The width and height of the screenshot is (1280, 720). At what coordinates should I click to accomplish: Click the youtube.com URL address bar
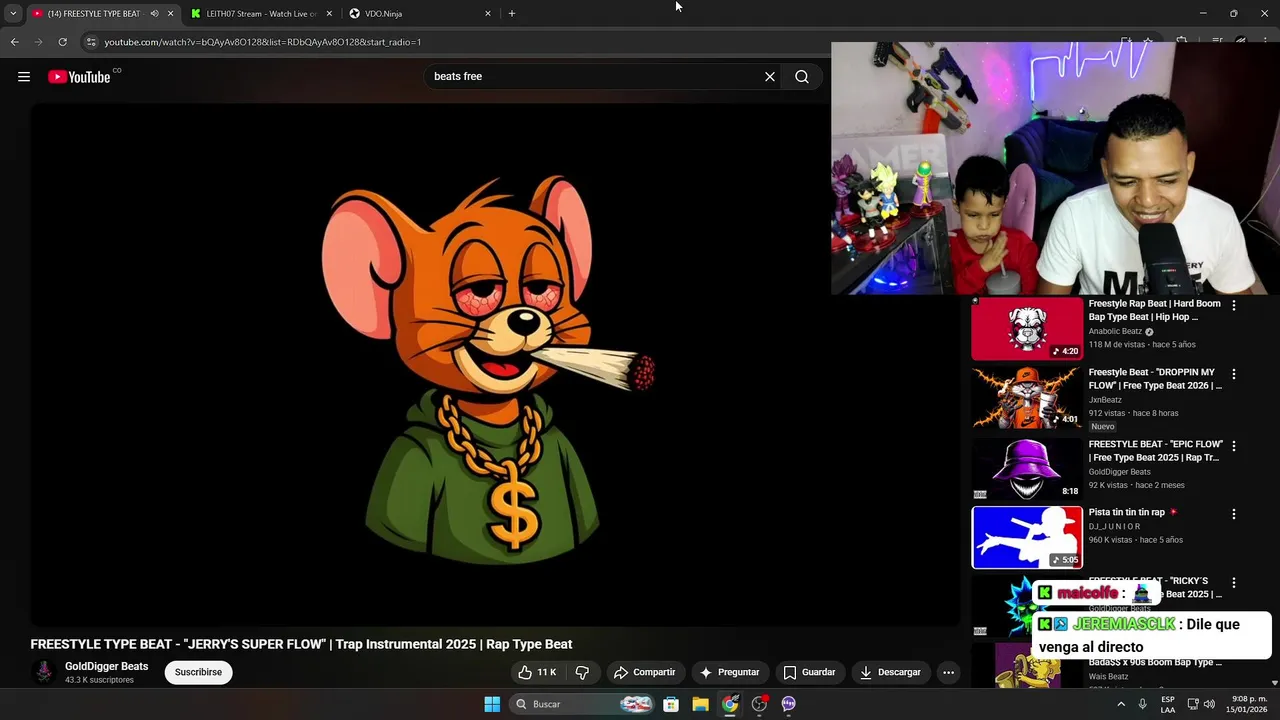[x=262, y=42]
